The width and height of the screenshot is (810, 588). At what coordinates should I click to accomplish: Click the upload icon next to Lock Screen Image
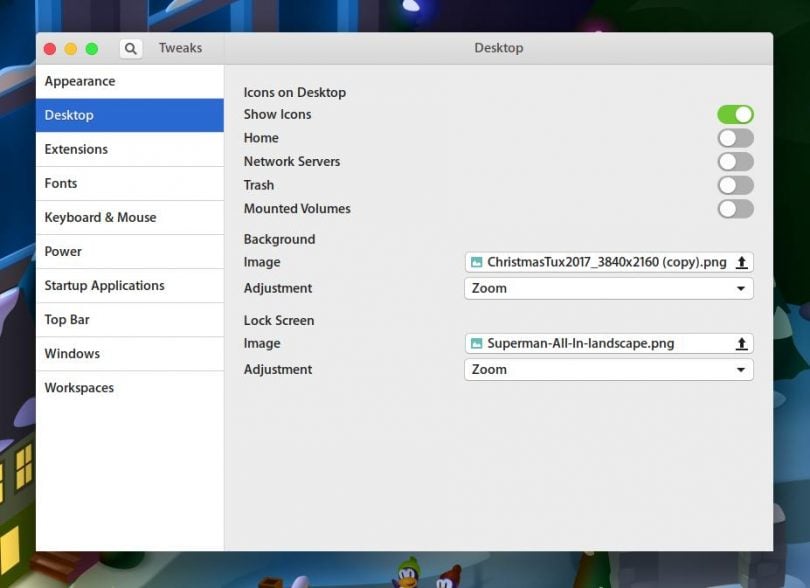click(741, 343)
